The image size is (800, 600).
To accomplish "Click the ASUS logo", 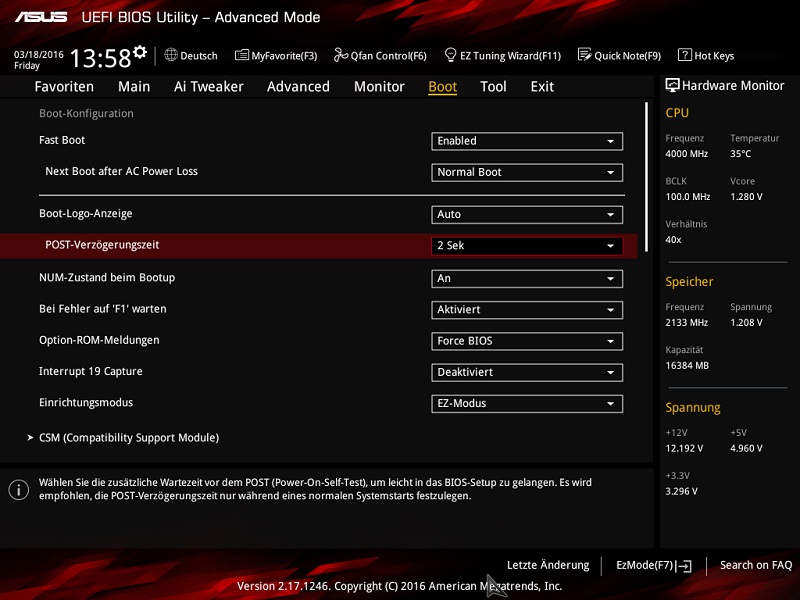I will (x=41, y=17).
